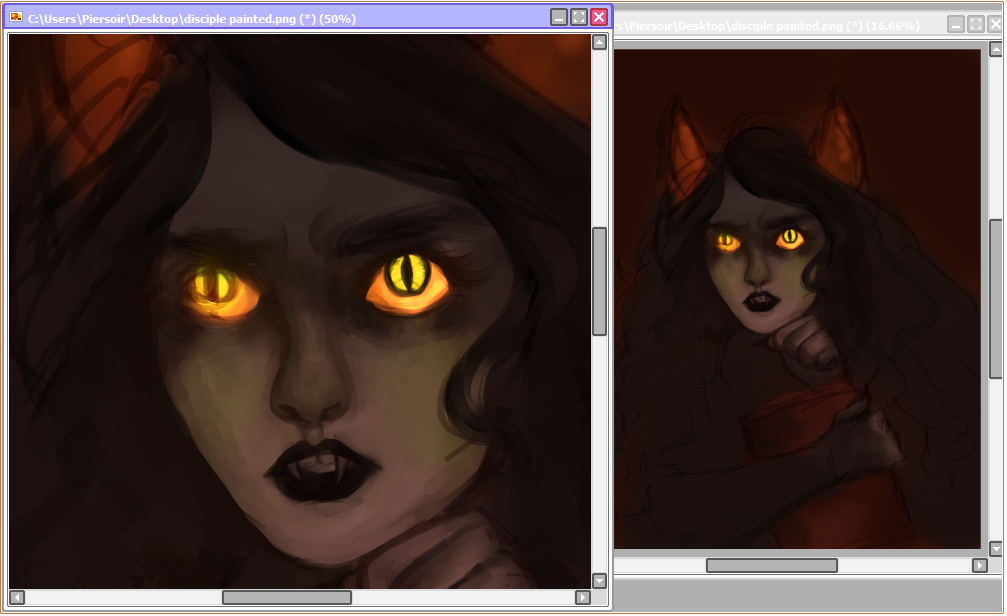
Task: Click the painting canvas in the 50% window
Action: pos(300,312)
